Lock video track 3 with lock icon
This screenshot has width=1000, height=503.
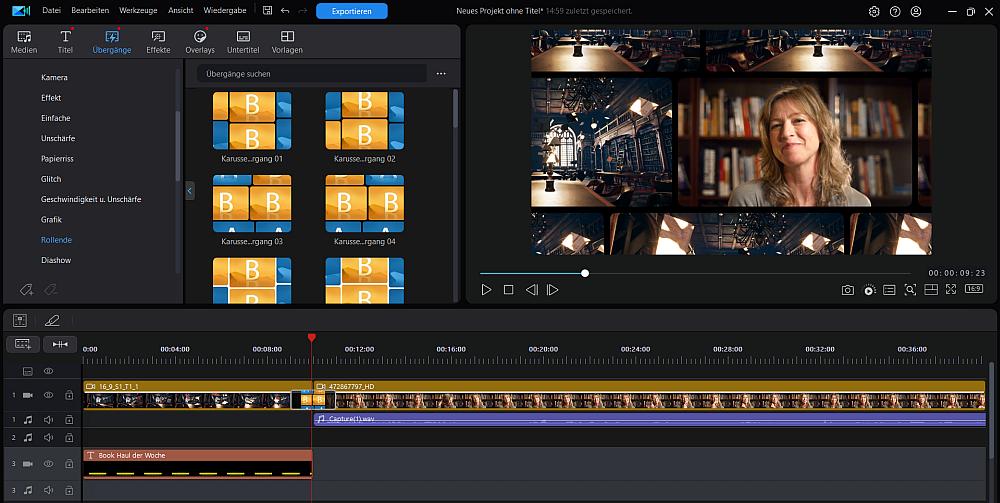tap(69, 465)
